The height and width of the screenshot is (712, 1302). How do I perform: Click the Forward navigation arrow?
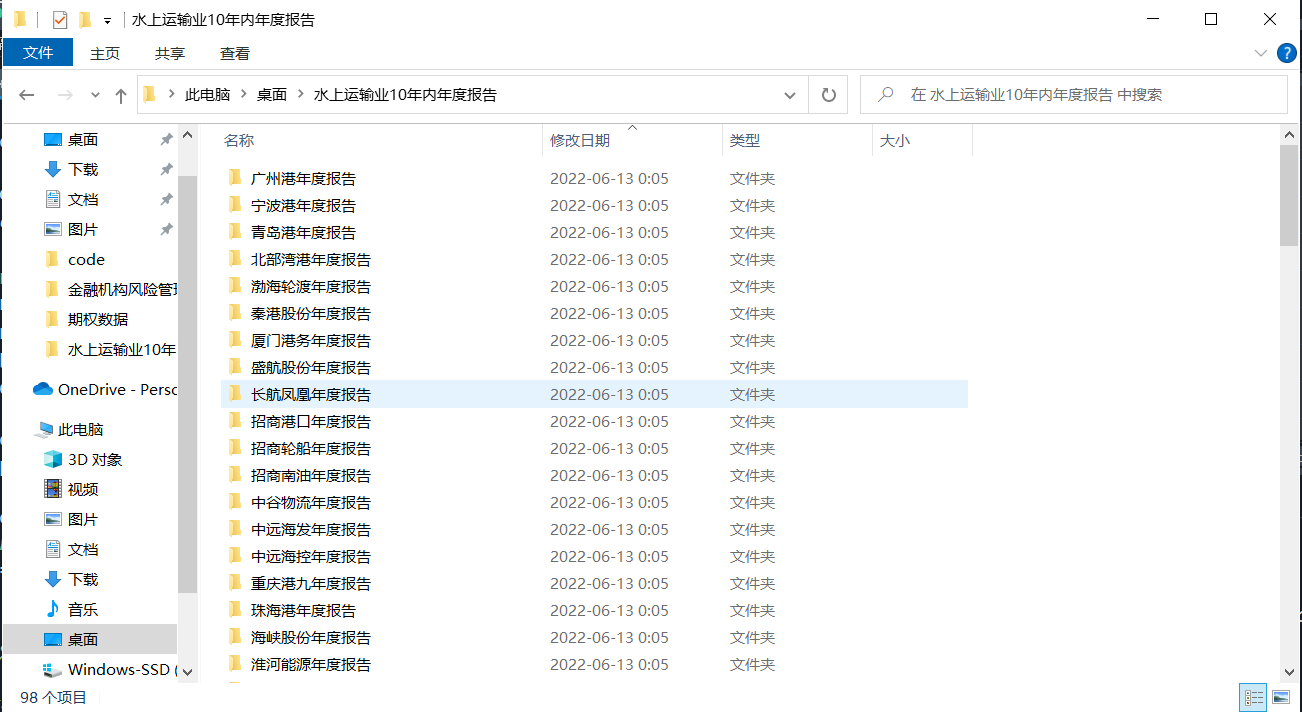coord(65,95)
